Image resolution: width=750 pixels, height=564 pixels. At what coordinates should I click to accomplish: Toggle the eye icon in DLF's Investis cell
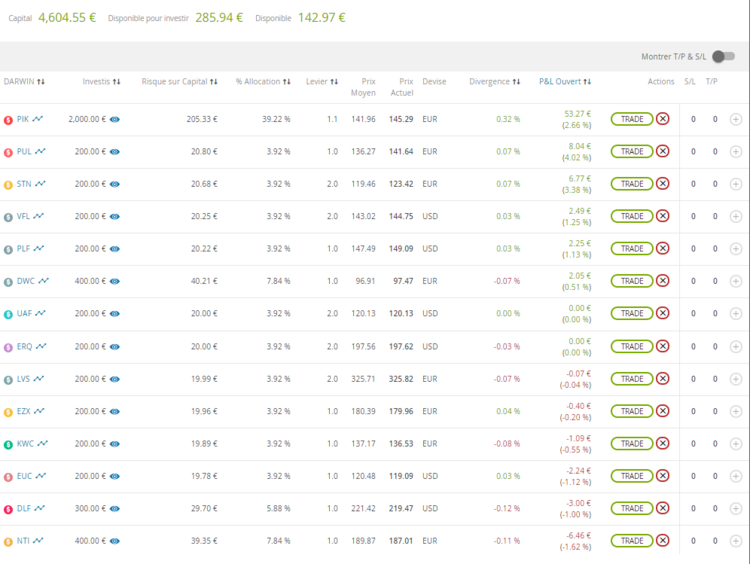coord(115,509)
